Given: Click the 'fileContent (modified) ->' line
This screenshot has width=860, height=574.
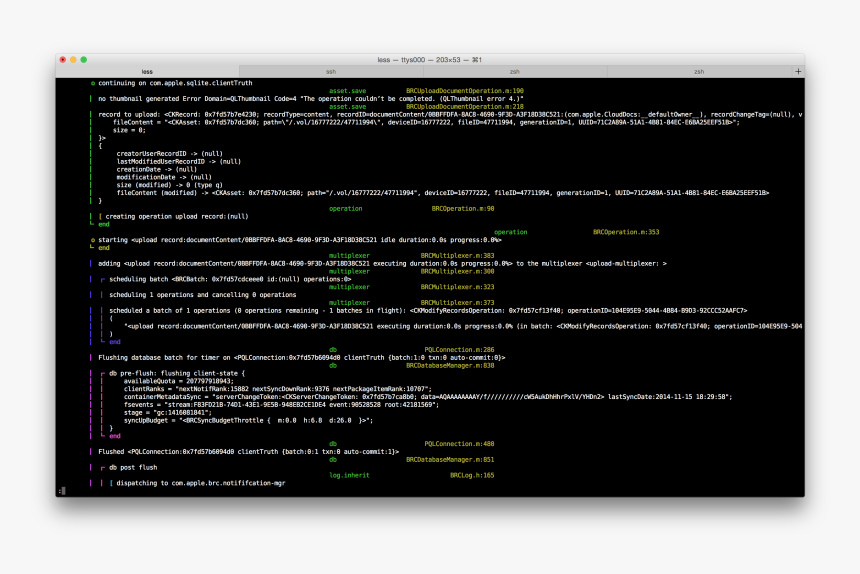Looking at the screenshot, I should [443, 193].
